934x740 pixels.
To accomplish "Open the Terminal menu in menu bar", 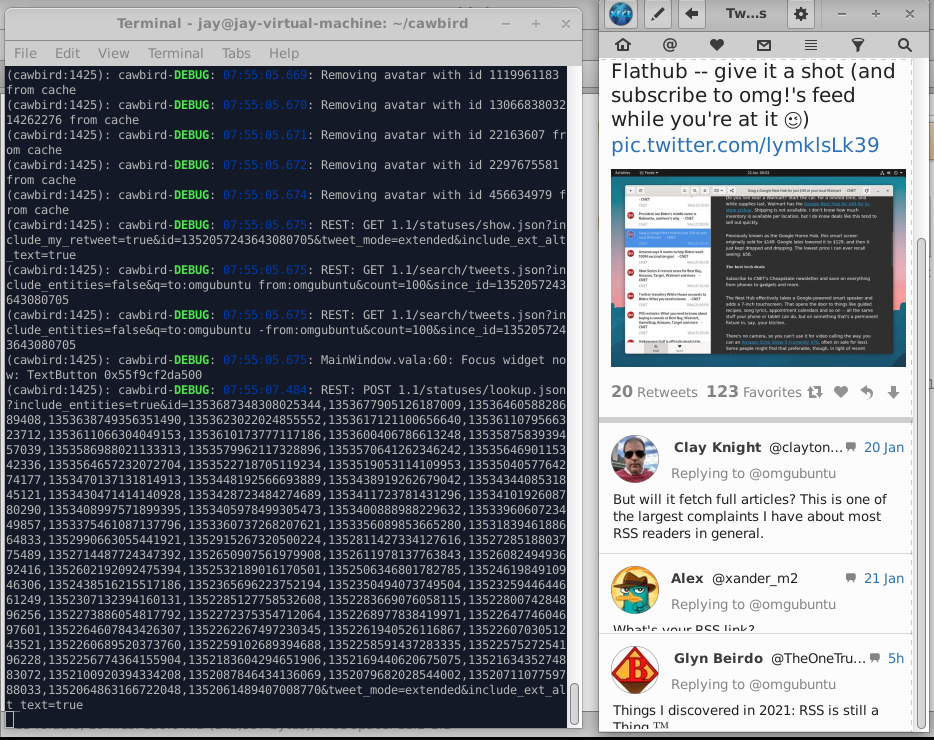I will (175, 54).
